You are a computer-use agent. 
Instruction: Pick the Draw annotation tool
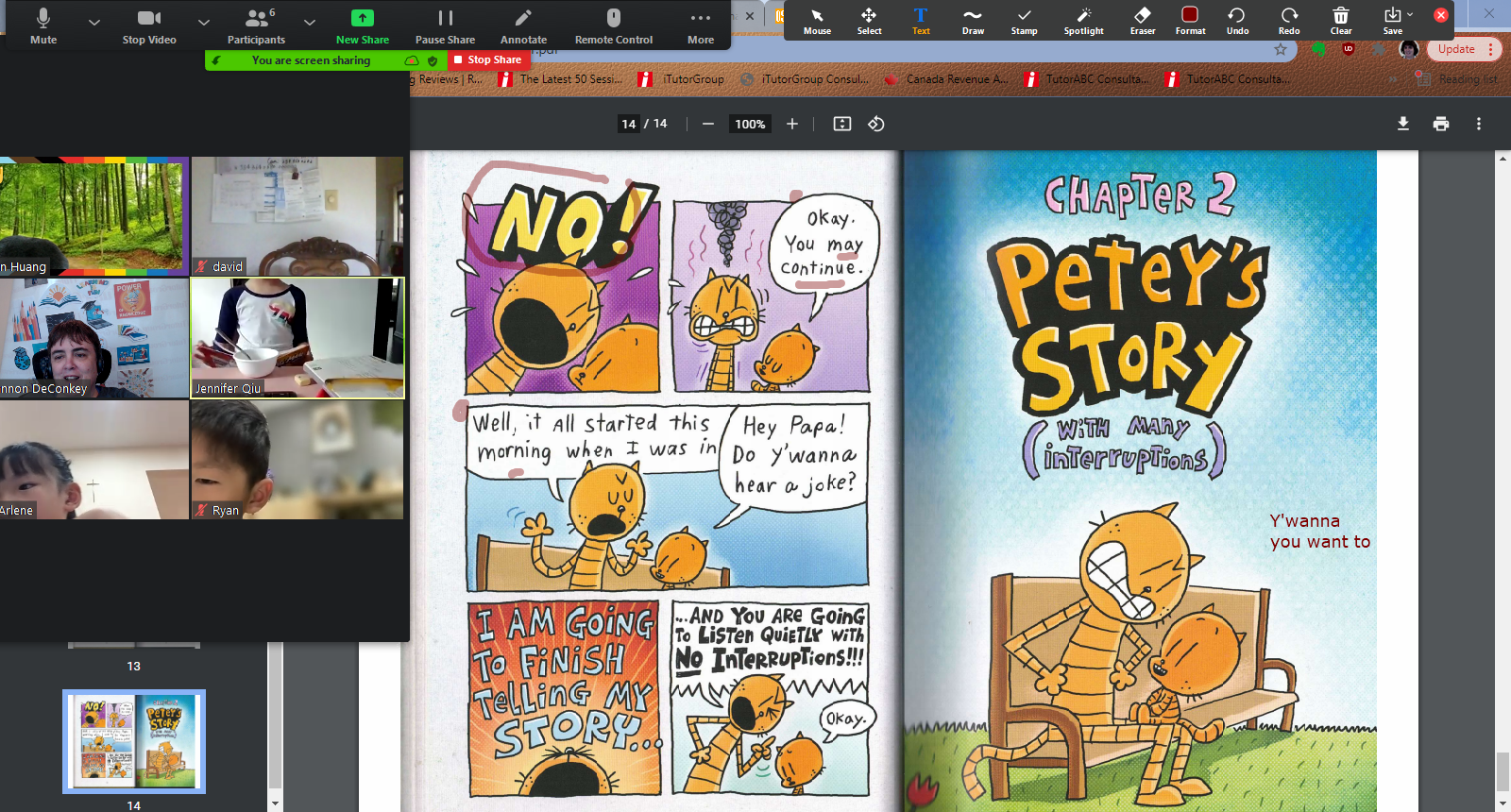coord(973,21)
